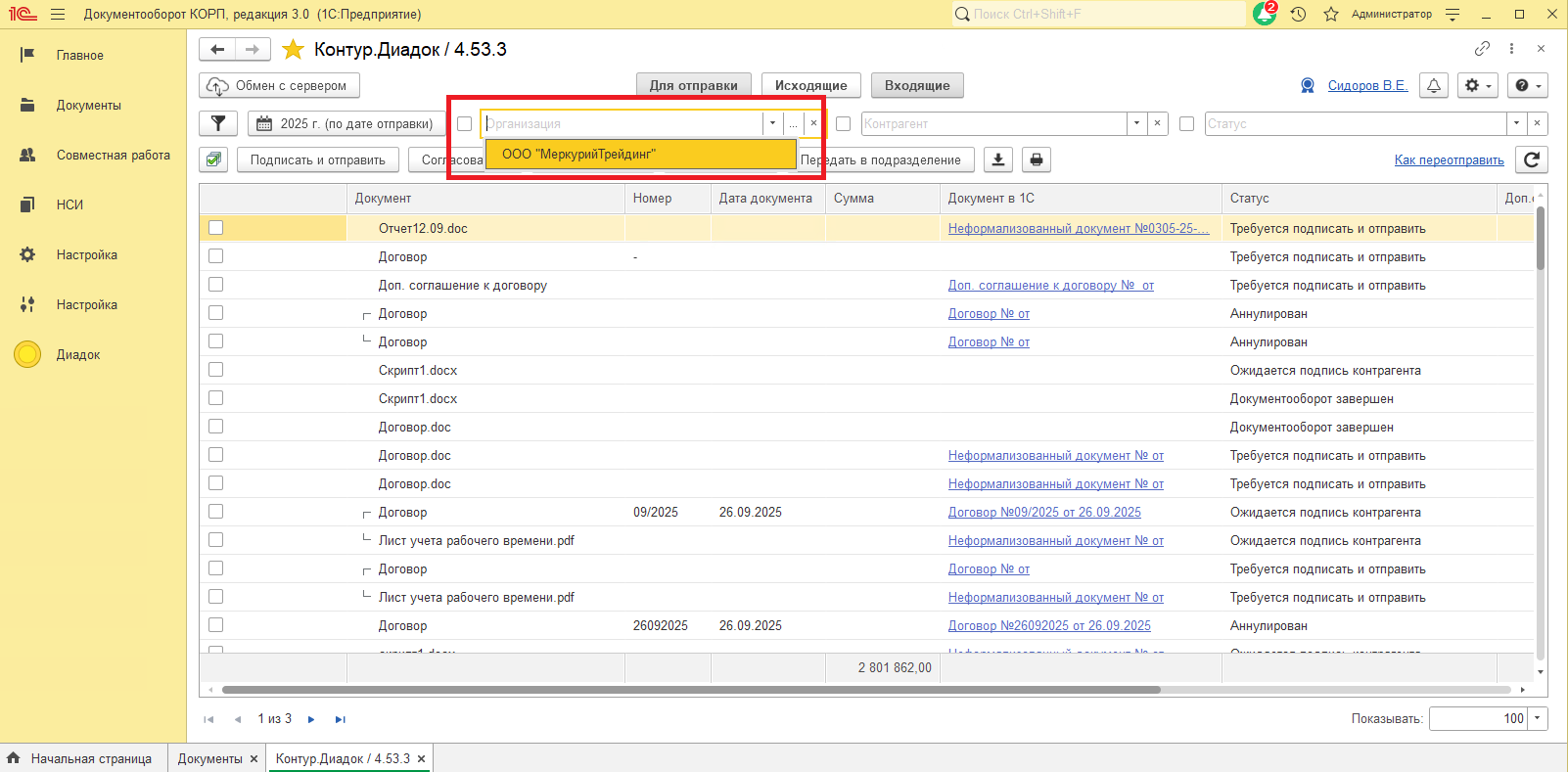Expand the Контрагент dropdown list

click(1136, 124)
